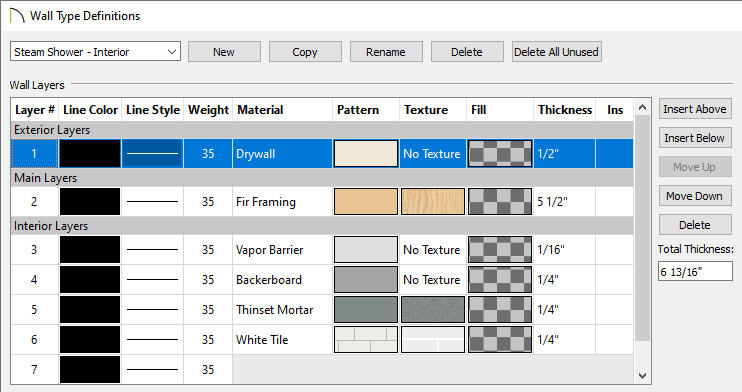This screenshot has height=392, width=742.
Task: Click the Insert Below button
Action: pyautogui.click(x=695, y=138)
